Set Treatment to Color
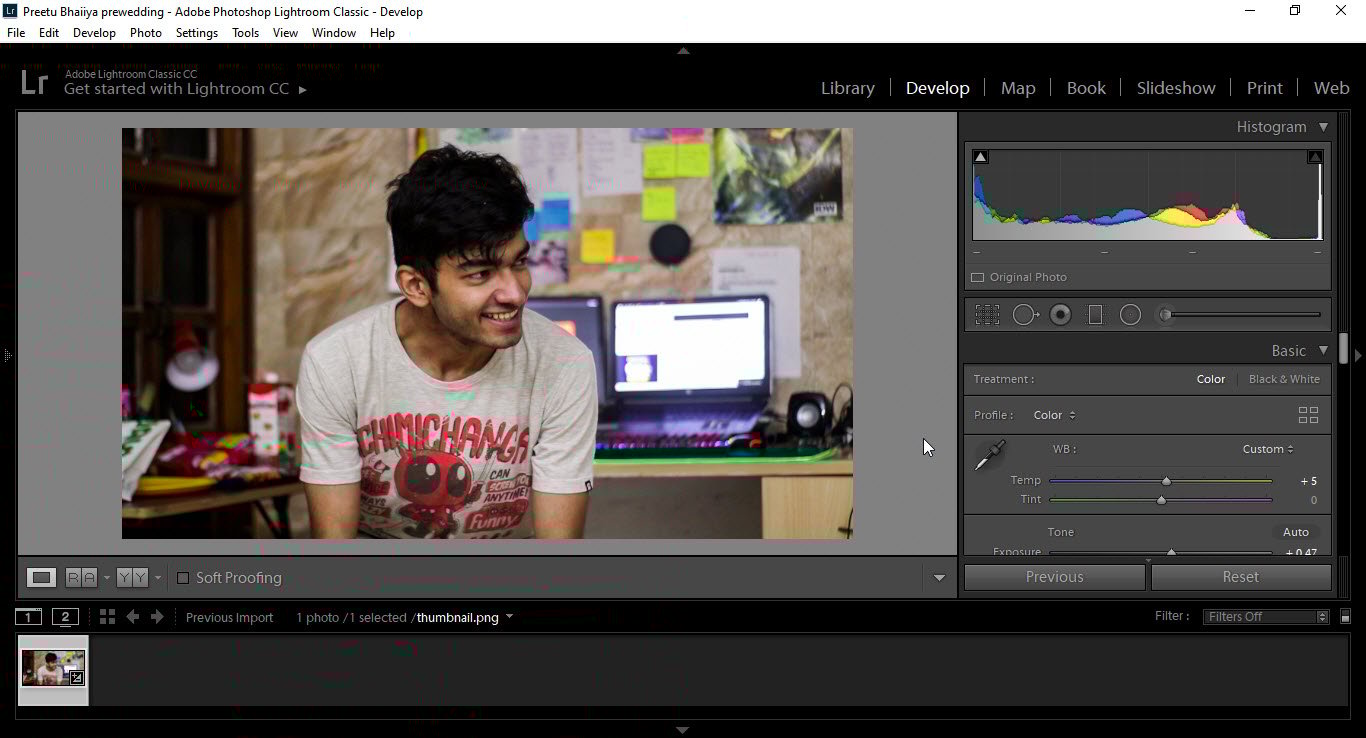 tap(1211, 379)
